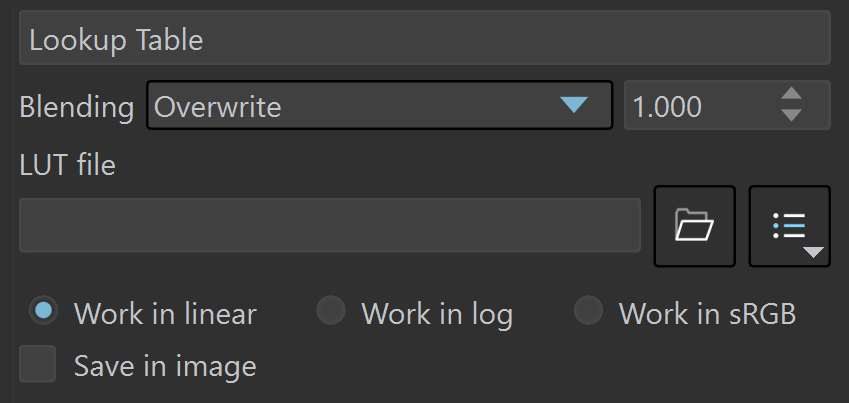Increase blending opacity with the up arrow
This screenshot has height=403, width=849.
pyautogui.click(x=792, y=93)
